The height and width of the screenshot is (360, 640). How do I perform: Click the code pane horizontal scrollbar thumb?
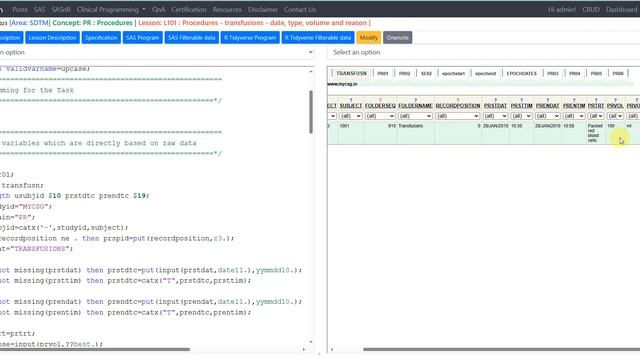pyautogui.click(x=95, y=349)
